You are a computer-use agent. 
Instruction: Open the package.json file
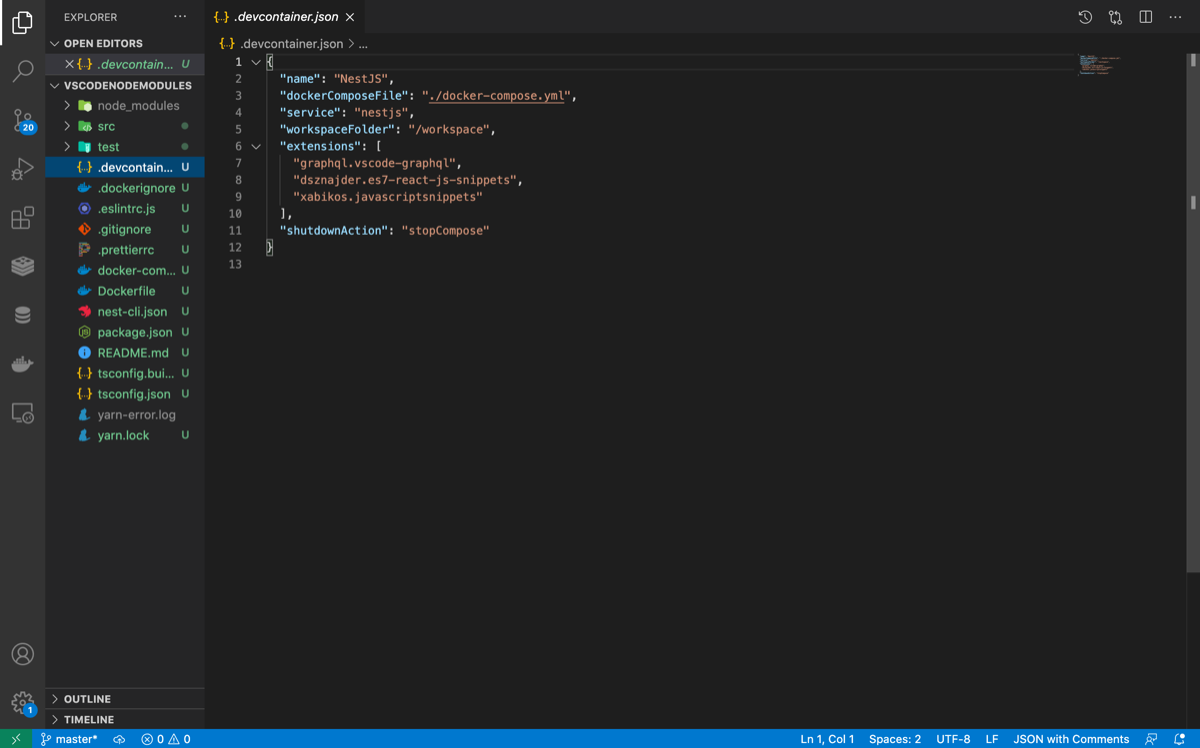coord(125,332)
